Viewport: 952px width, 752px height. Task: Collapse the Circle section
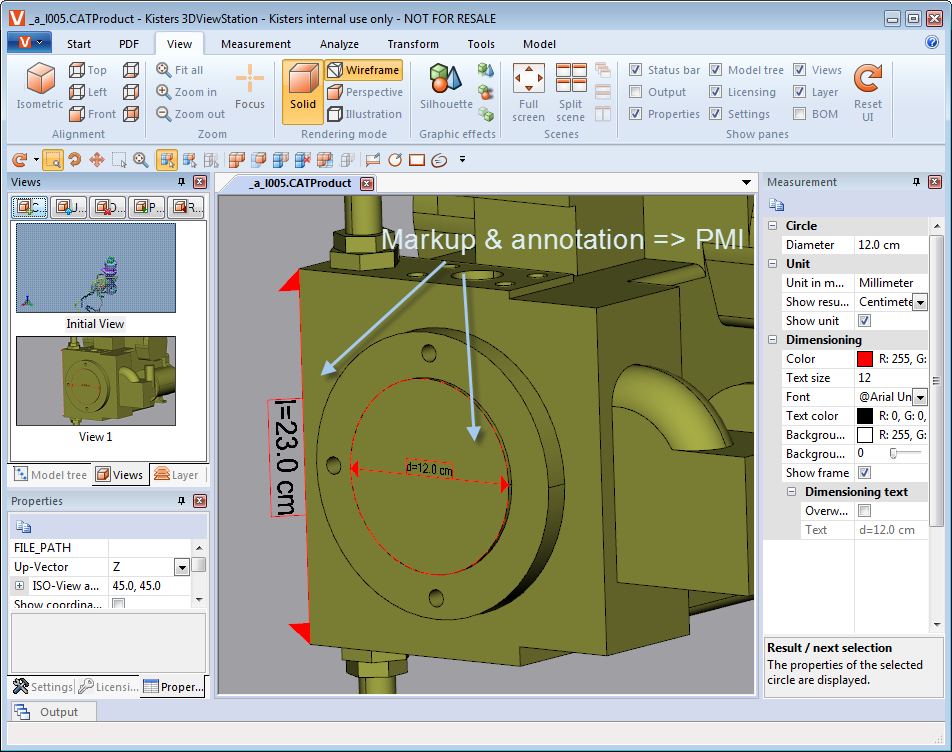(x=772, y=226)
